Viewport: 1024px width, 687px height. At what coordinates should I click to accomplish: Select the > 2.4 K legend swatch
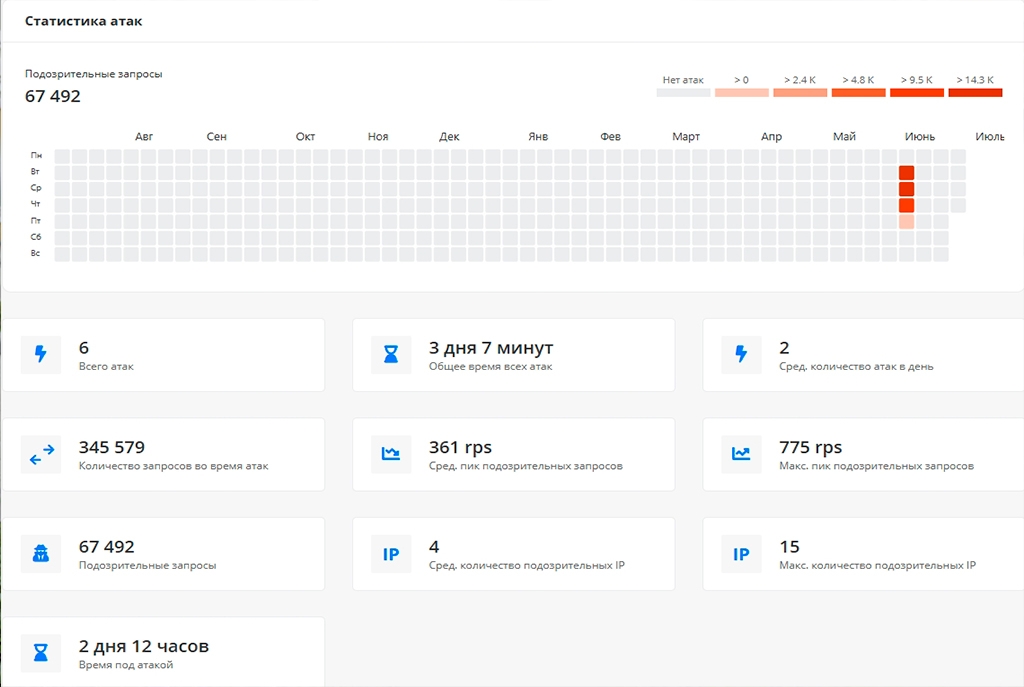tap(800, 93)
